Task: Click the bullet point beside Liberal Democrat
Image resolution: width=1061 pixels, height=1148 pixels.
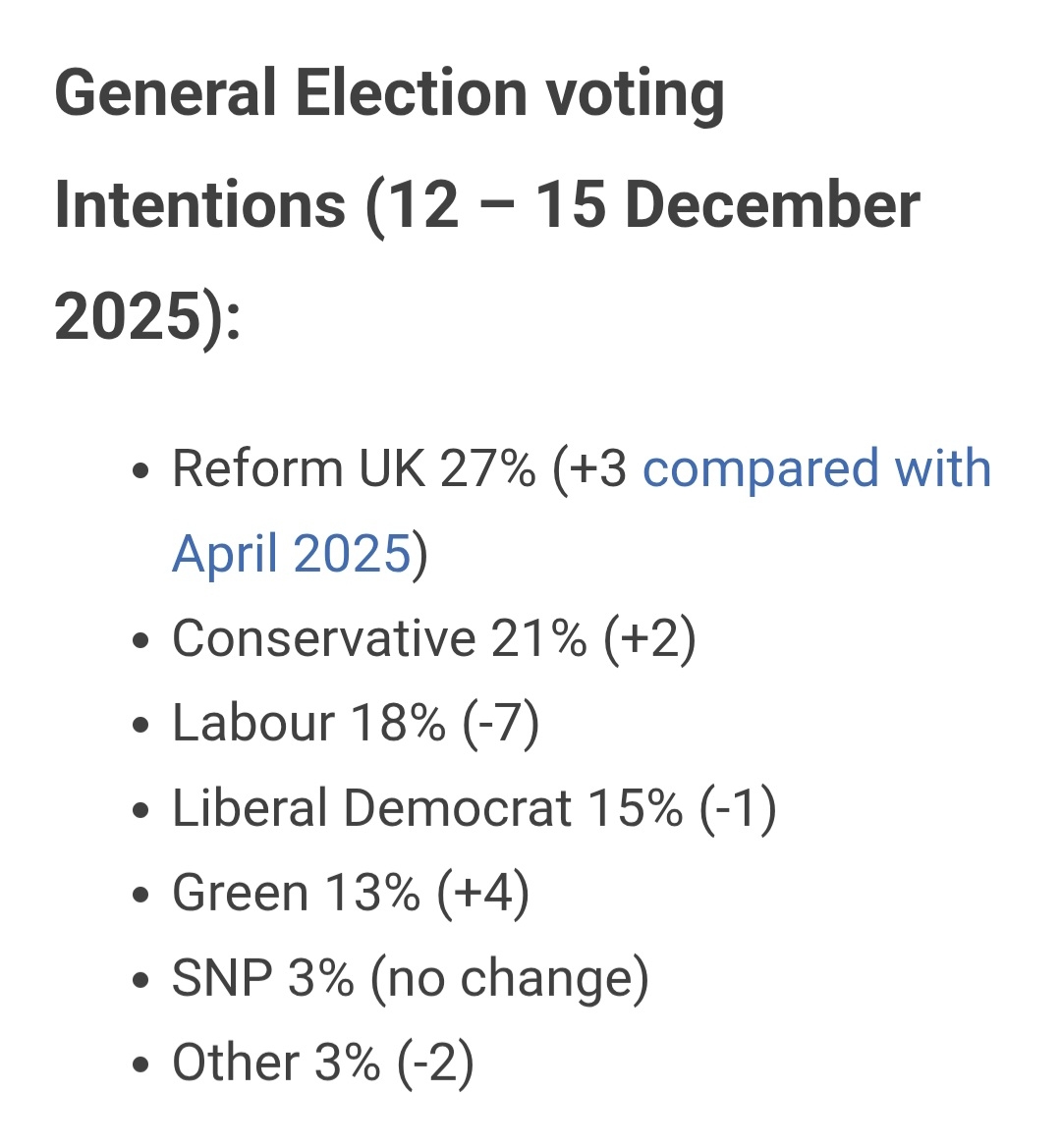Action: 141,811
